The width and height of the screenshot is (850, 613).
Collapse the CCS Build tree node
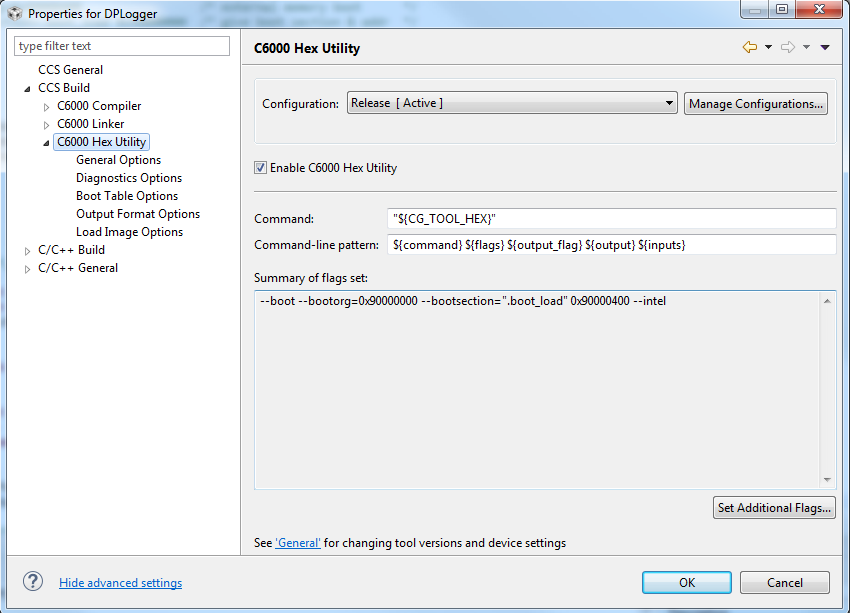(27, 88)
